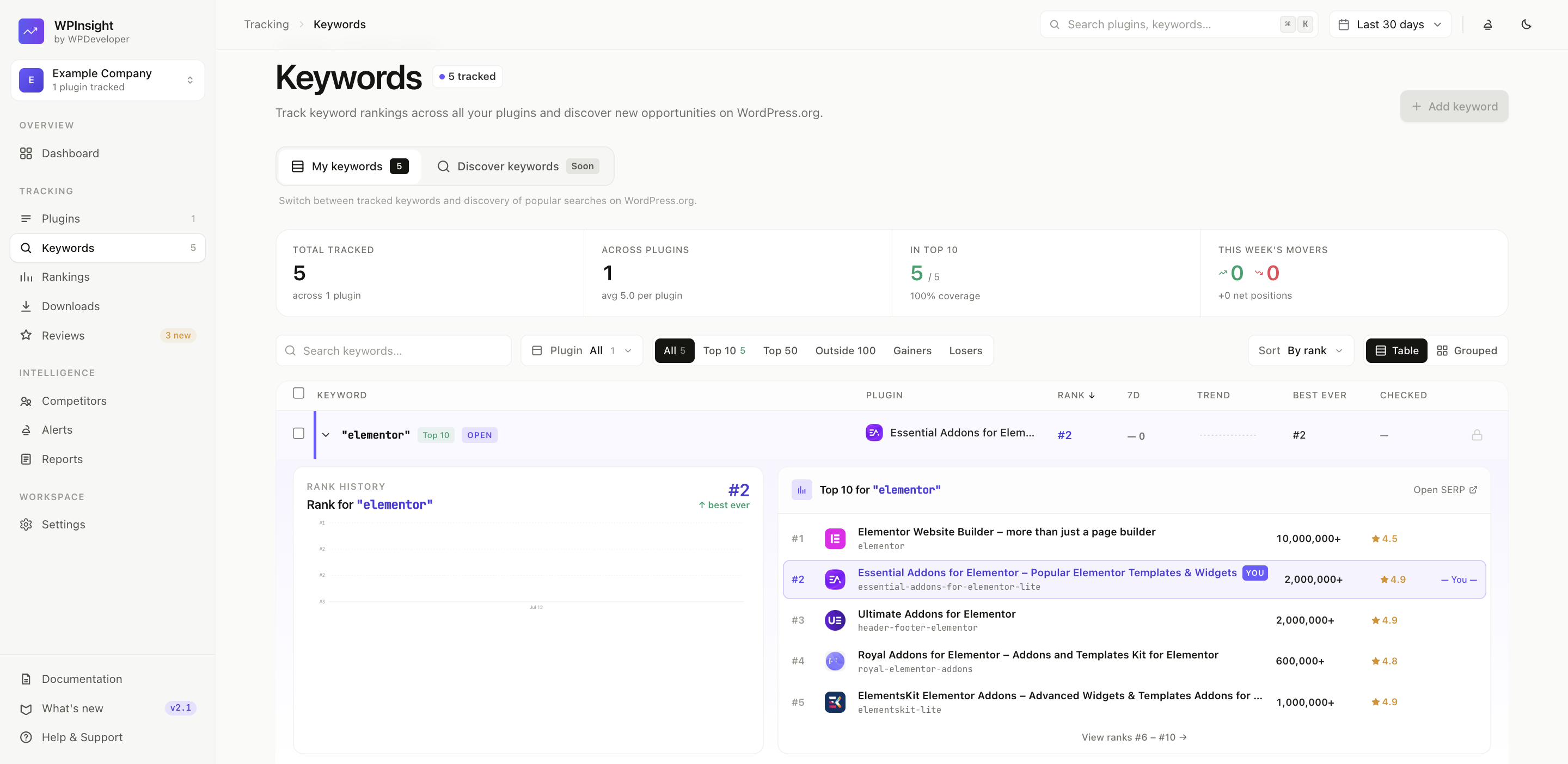Open SERP link for elementor
Viewport: 1568px width, 764px height.
click(1445, 490)
